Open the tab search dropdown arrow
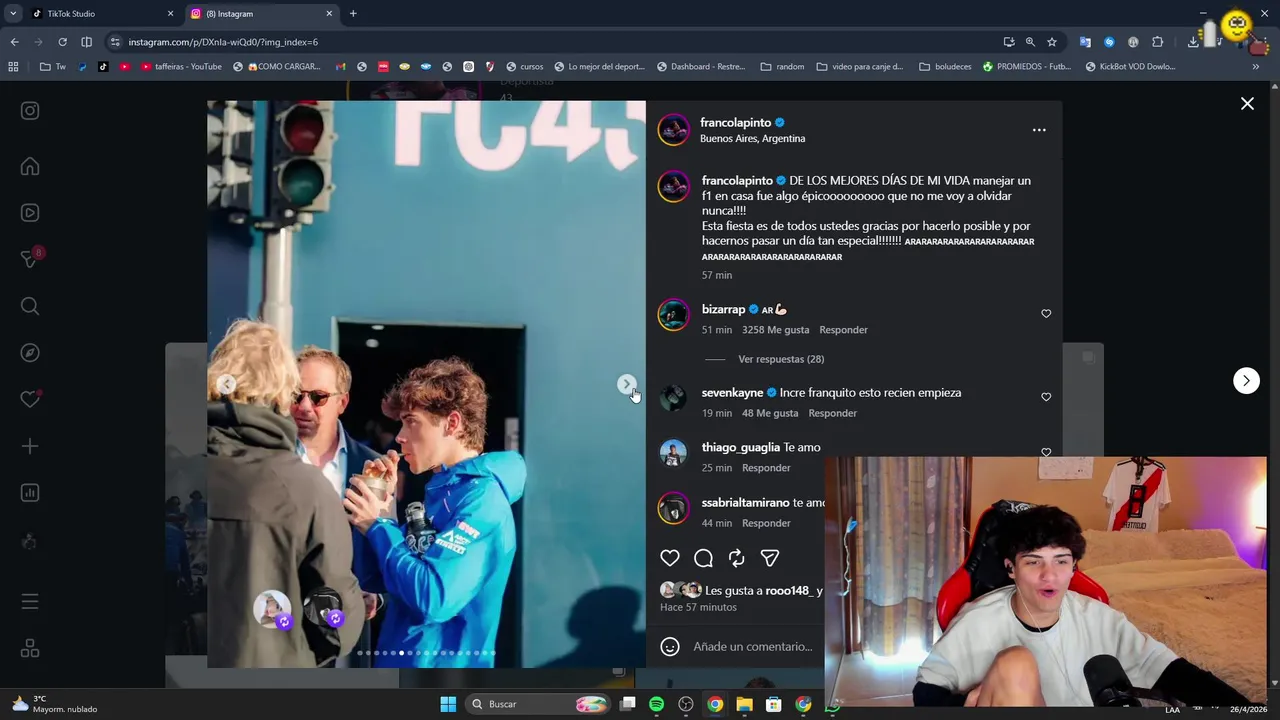Viewport: 1280px width, 720px height. (x=13, y=14)
